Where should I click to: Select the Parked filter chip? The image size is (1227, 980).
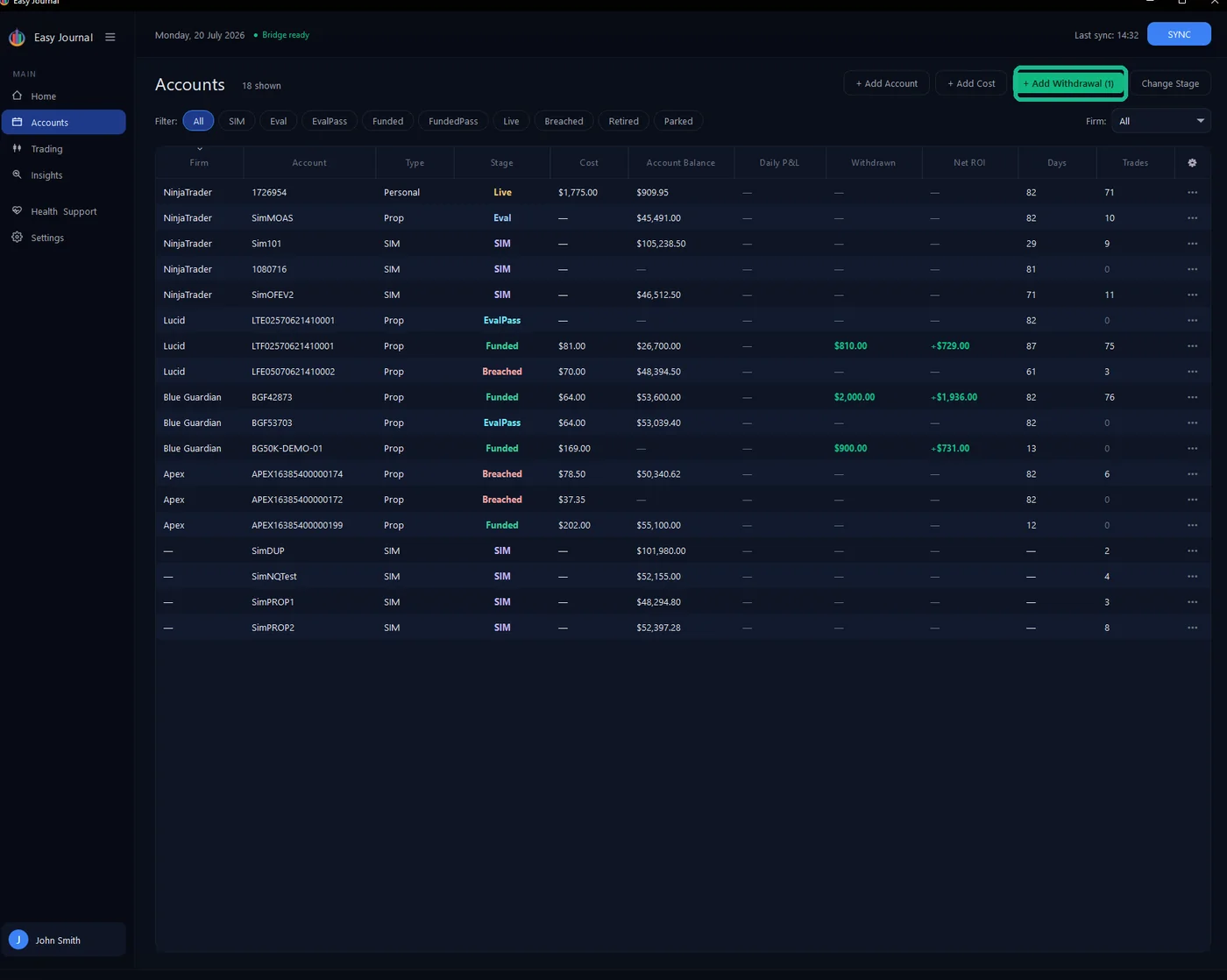678,121
